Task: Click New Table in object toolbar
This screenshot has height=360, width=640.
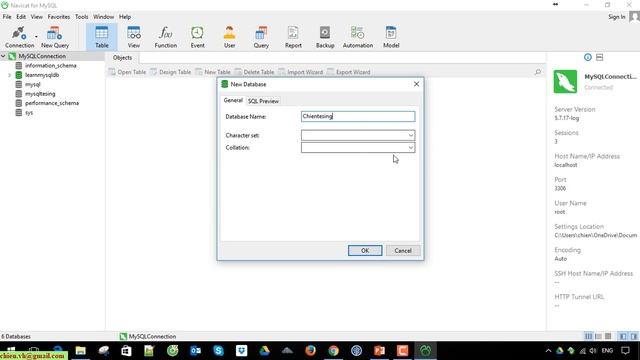Action: pyautogui.click(x=213, y=72)
